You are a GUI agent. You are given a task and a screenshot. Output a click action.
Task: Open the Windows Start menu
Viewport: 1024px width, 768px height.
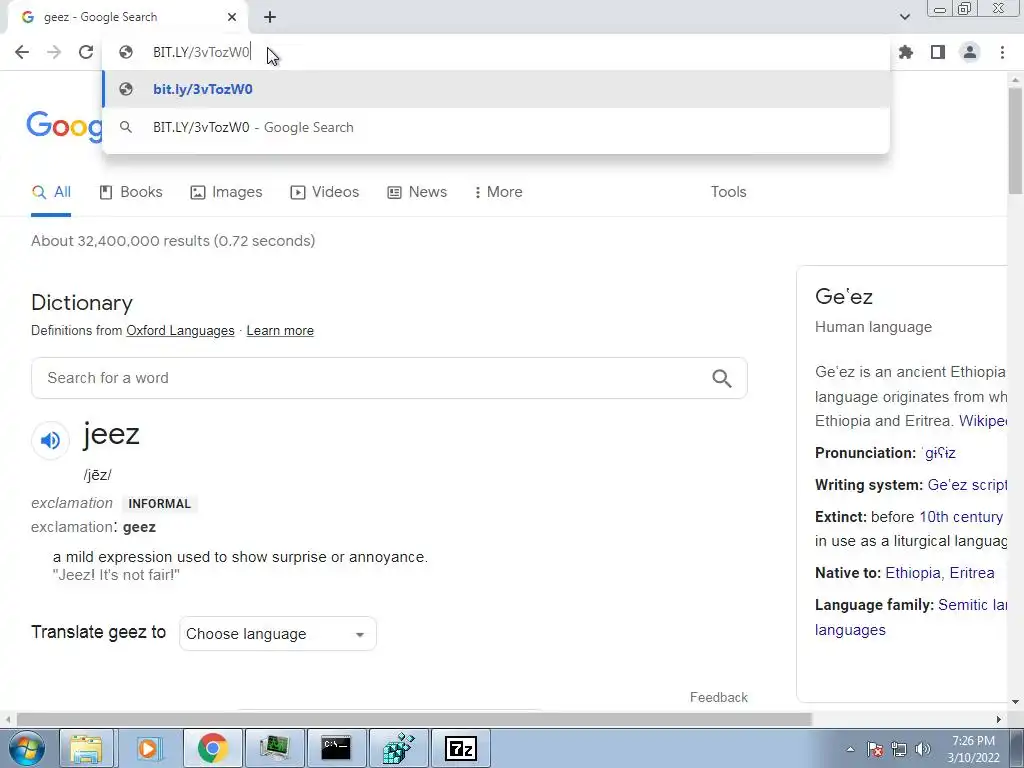coord(26,748)
